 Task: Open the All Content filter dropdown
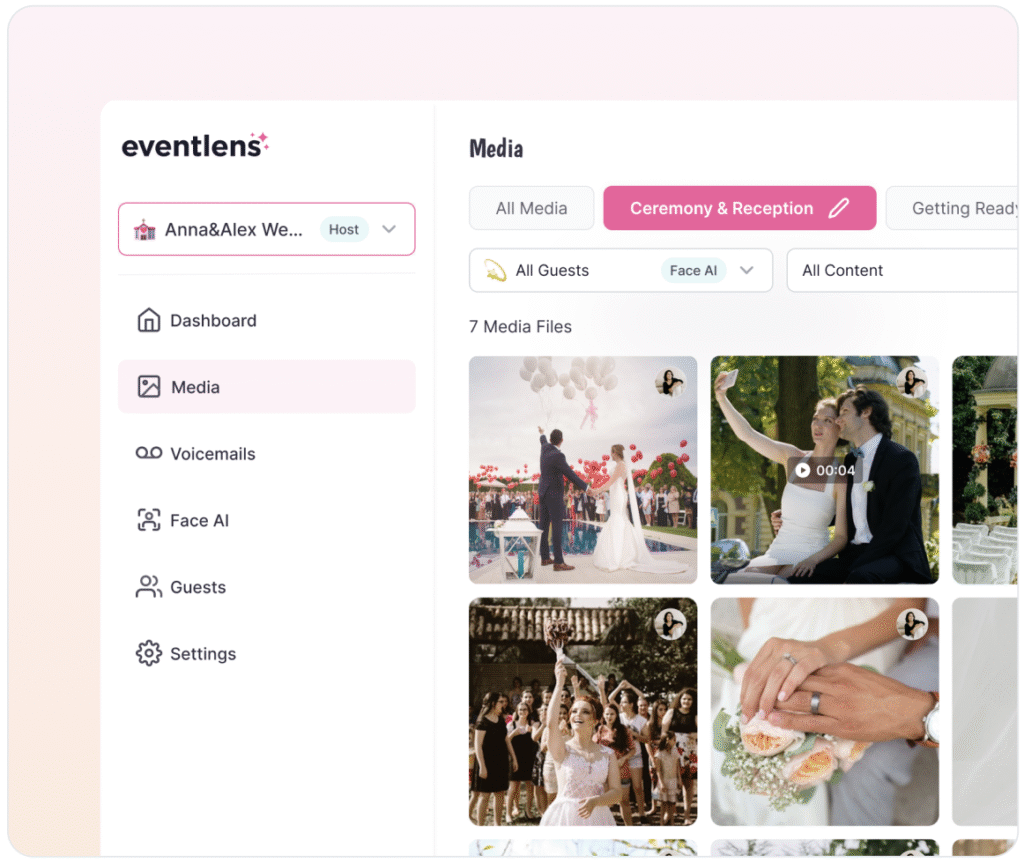[x=902, y=270]
